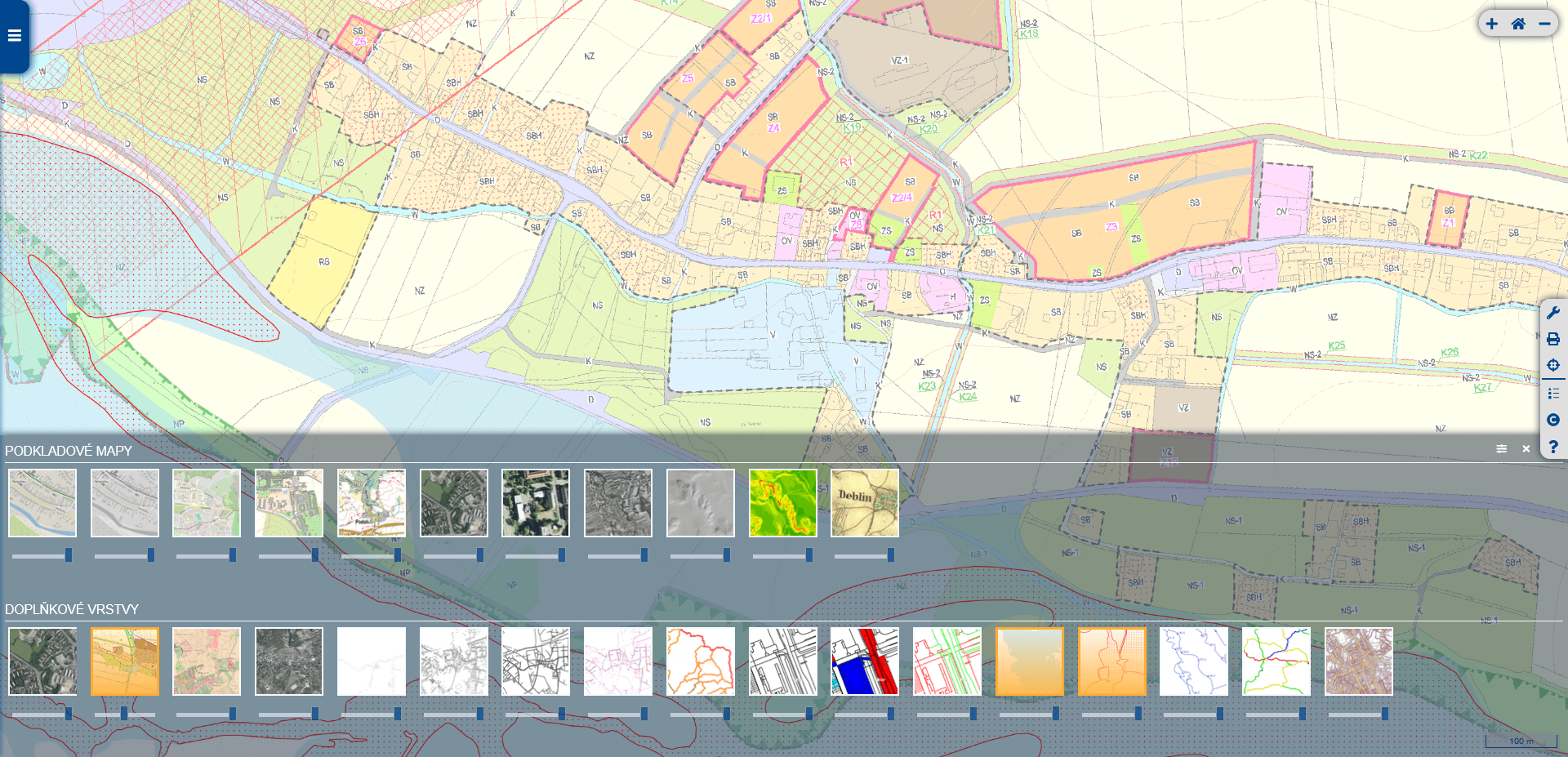Open the copyright information icon
Screen dimensions: 1568x757
coord(1553,420)
